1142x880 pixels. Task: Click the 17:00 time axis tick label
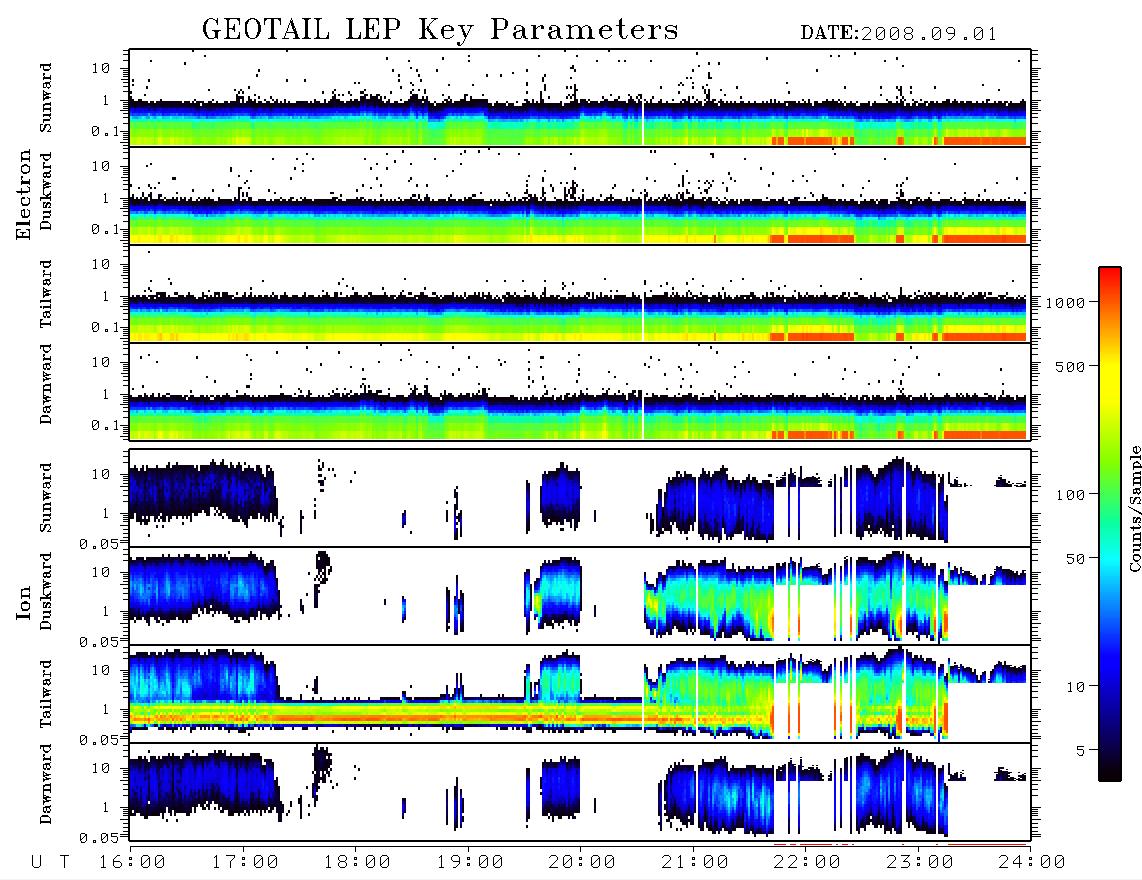245,862
